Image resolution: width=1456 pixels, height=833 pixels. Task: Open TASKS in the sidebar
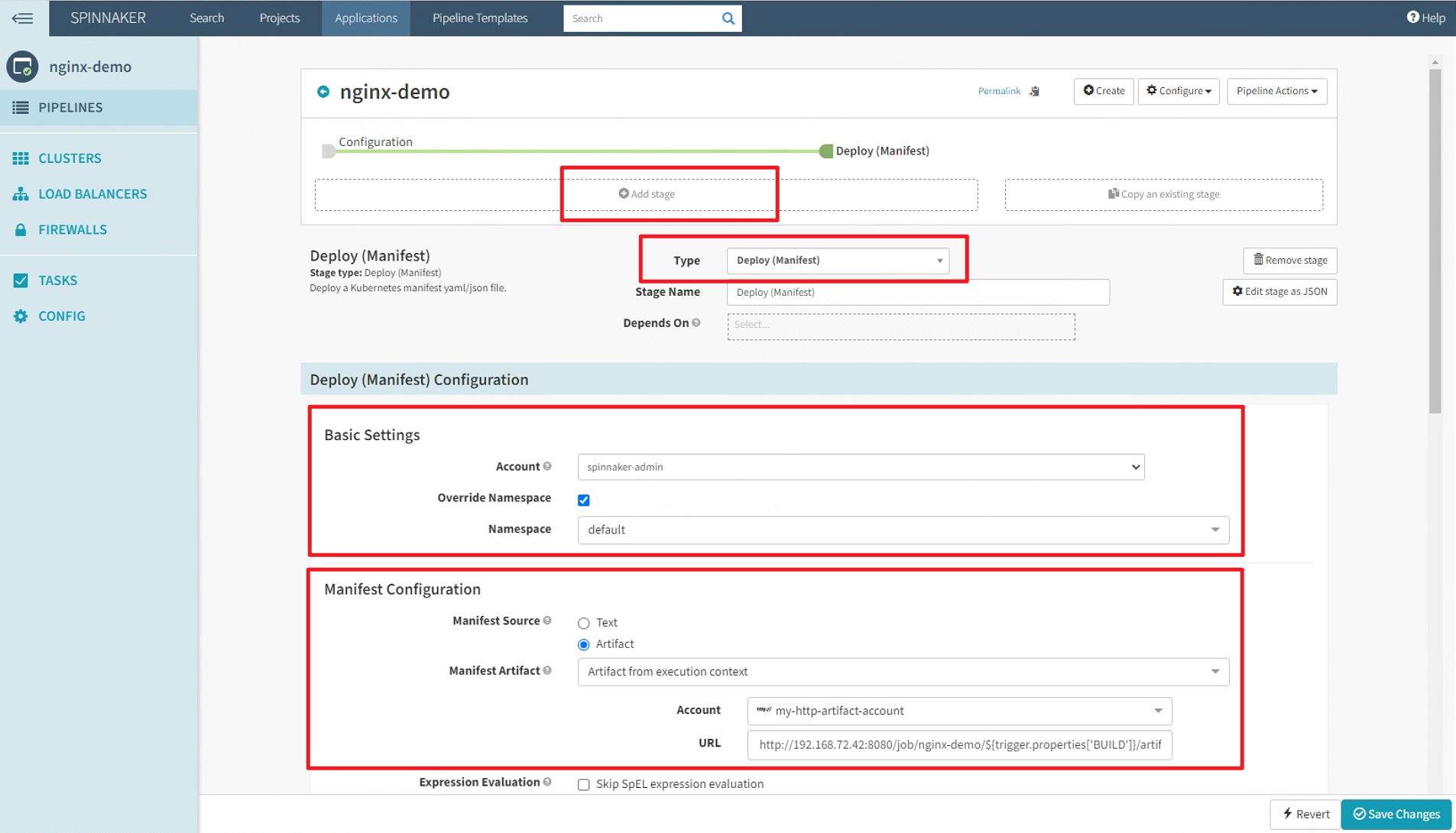click(58, 280)
